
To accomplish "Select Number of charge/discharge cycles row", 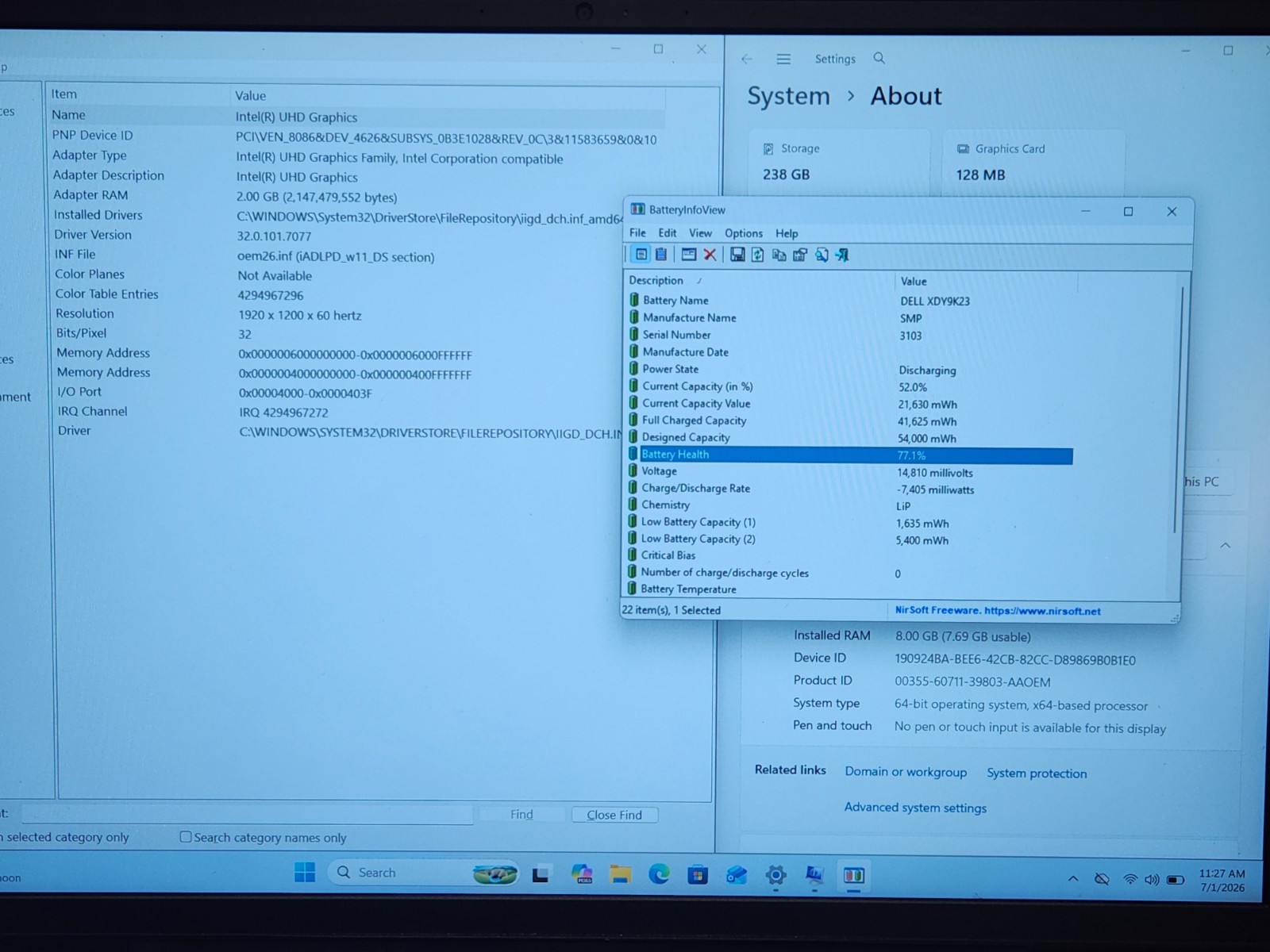I will 849,573.
